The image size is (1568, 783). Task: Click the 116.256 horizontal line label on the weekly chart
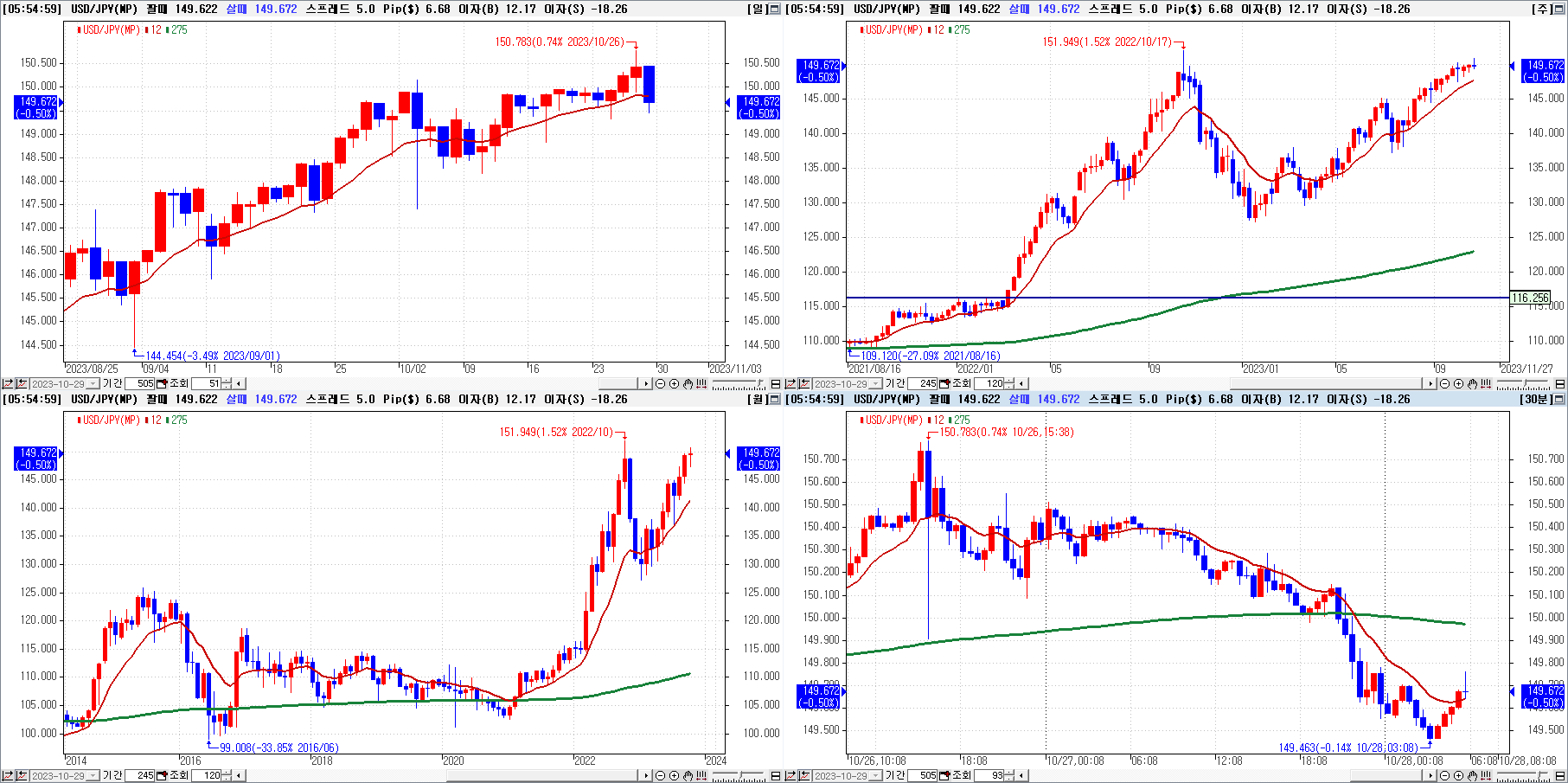(1530, 298)
